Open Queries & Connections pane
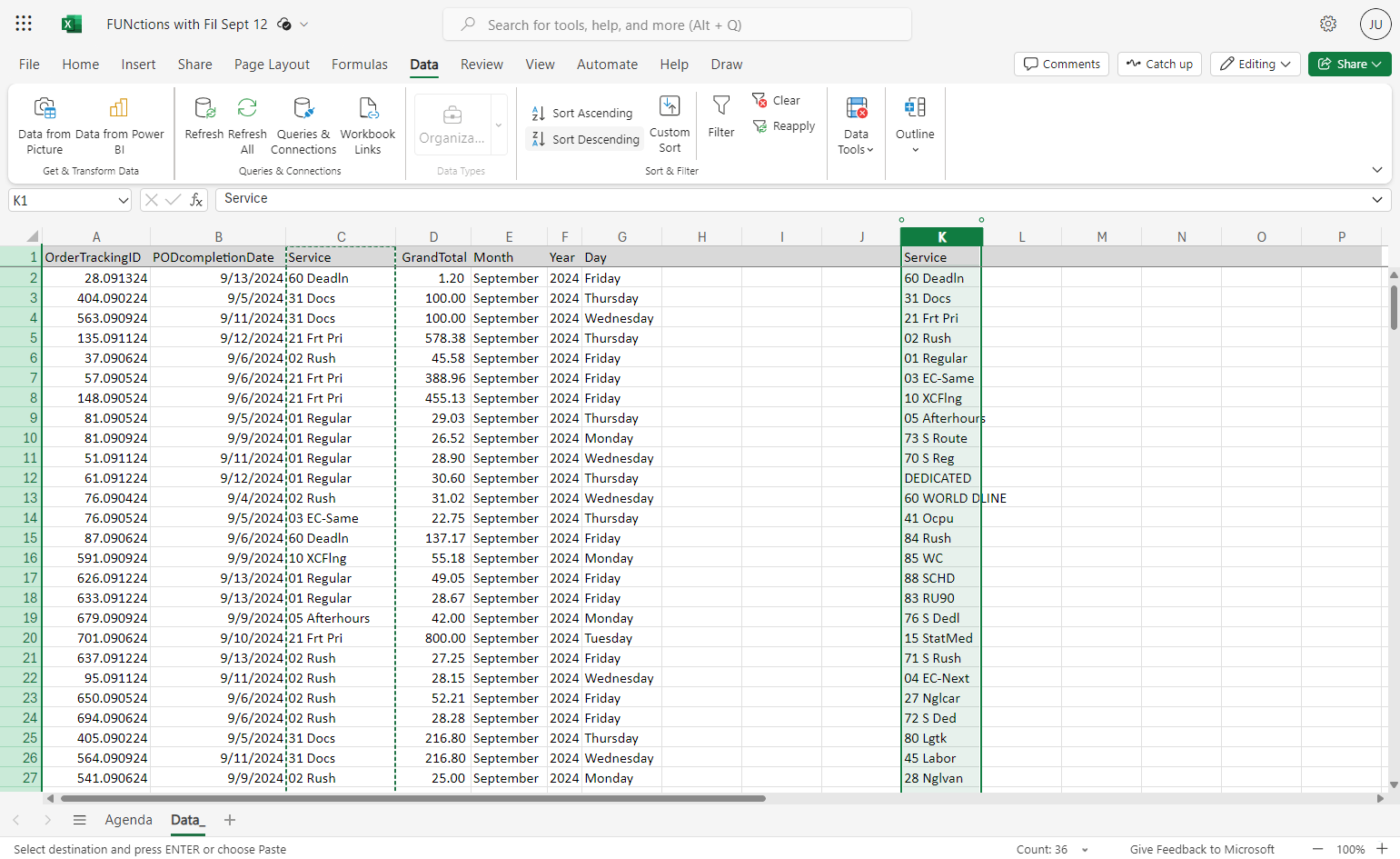The image size is (1400, 859). [x=303, y=125]
